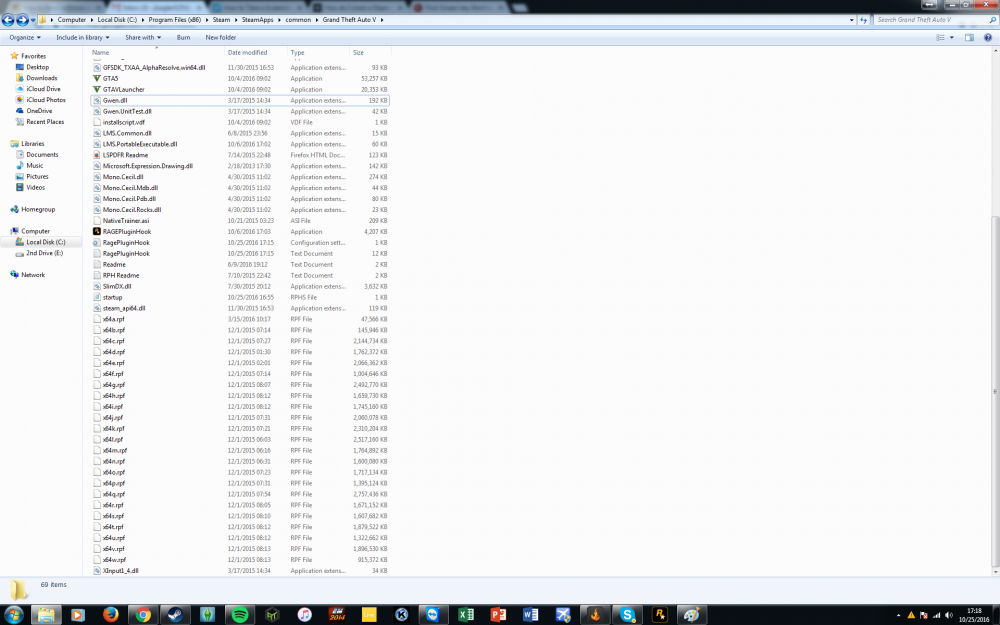Open Spotify from the taskbar
Viewport: 1000px width, 625px height.
(240, 615)
